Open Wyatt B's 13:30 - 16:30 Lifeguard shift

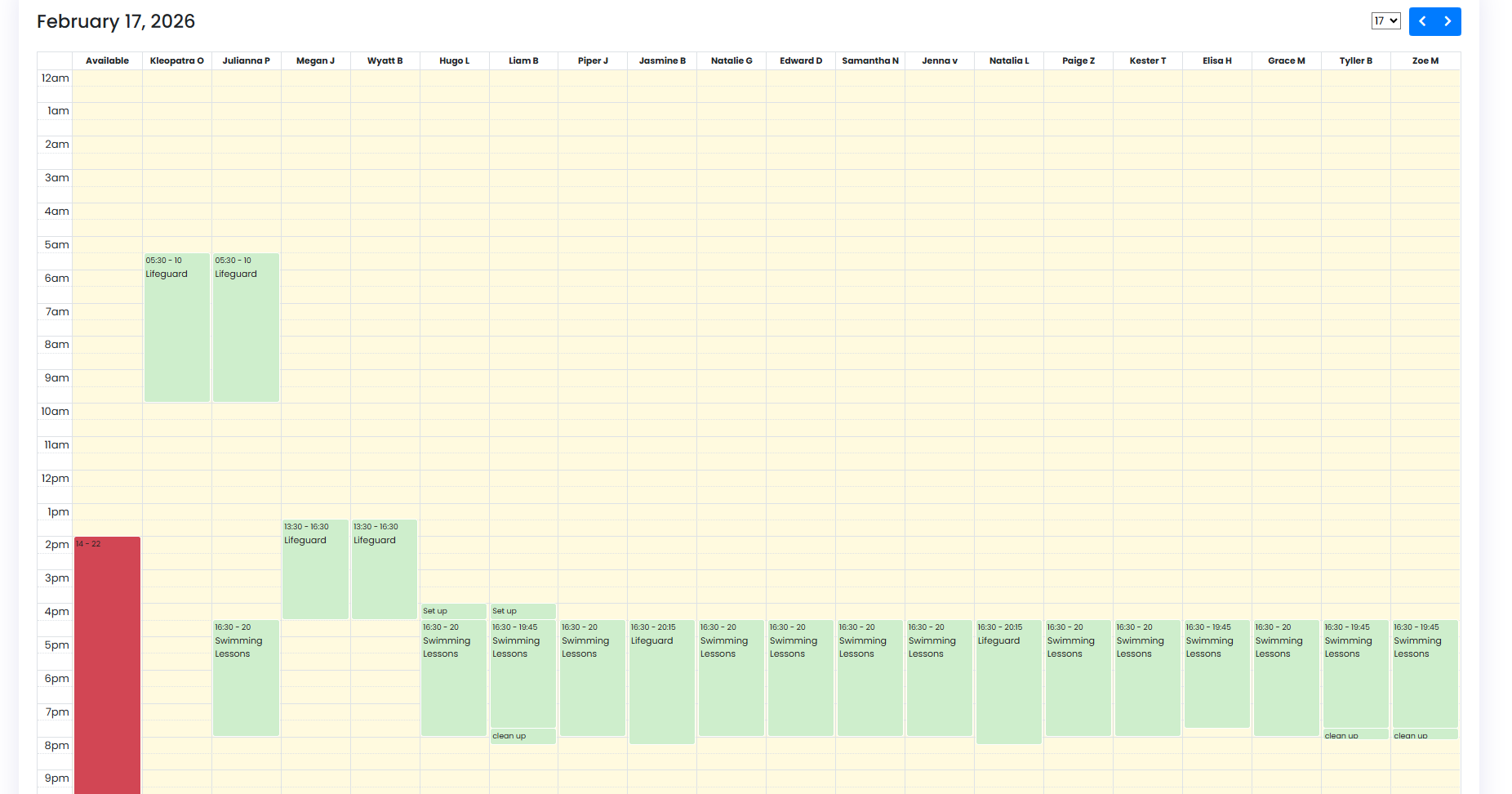click(385, 569)
